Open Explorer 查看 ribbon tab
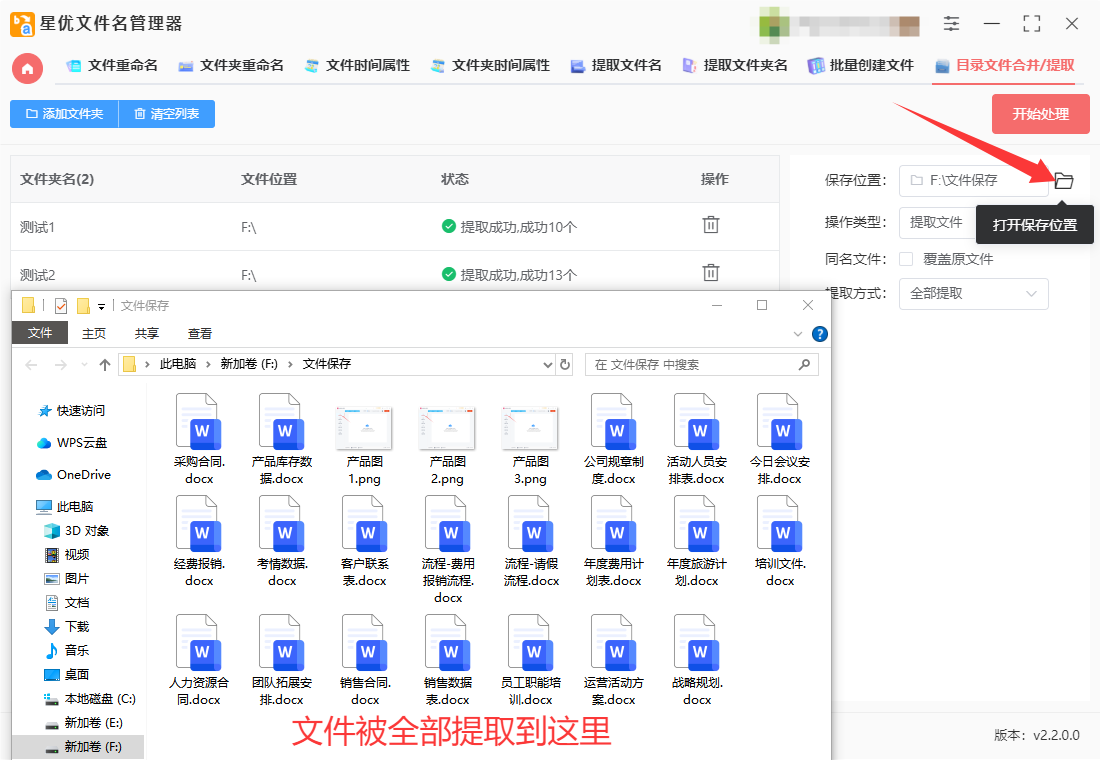Image resolution: width=1100 pixels, height=760 pixels. (200, 333)
